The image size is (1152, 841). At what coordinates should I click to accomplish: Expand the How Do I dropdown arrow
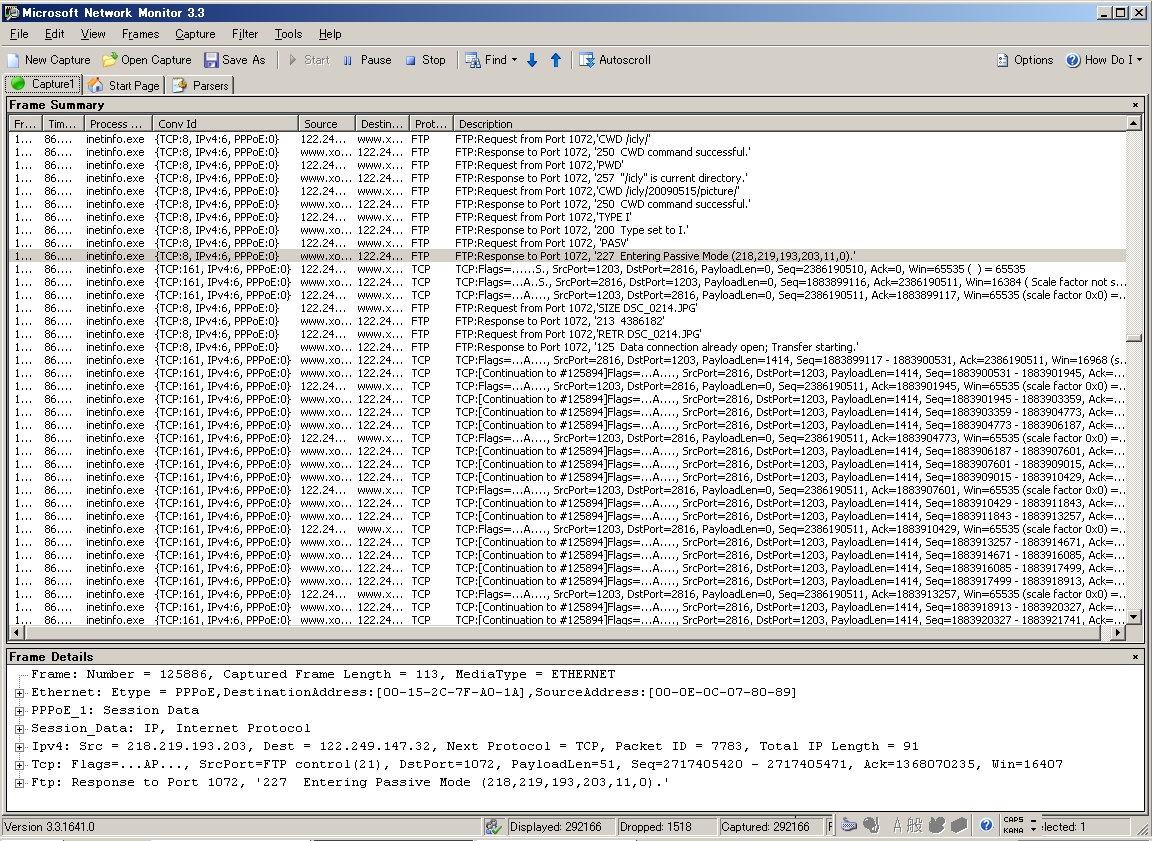point(1140,60)
